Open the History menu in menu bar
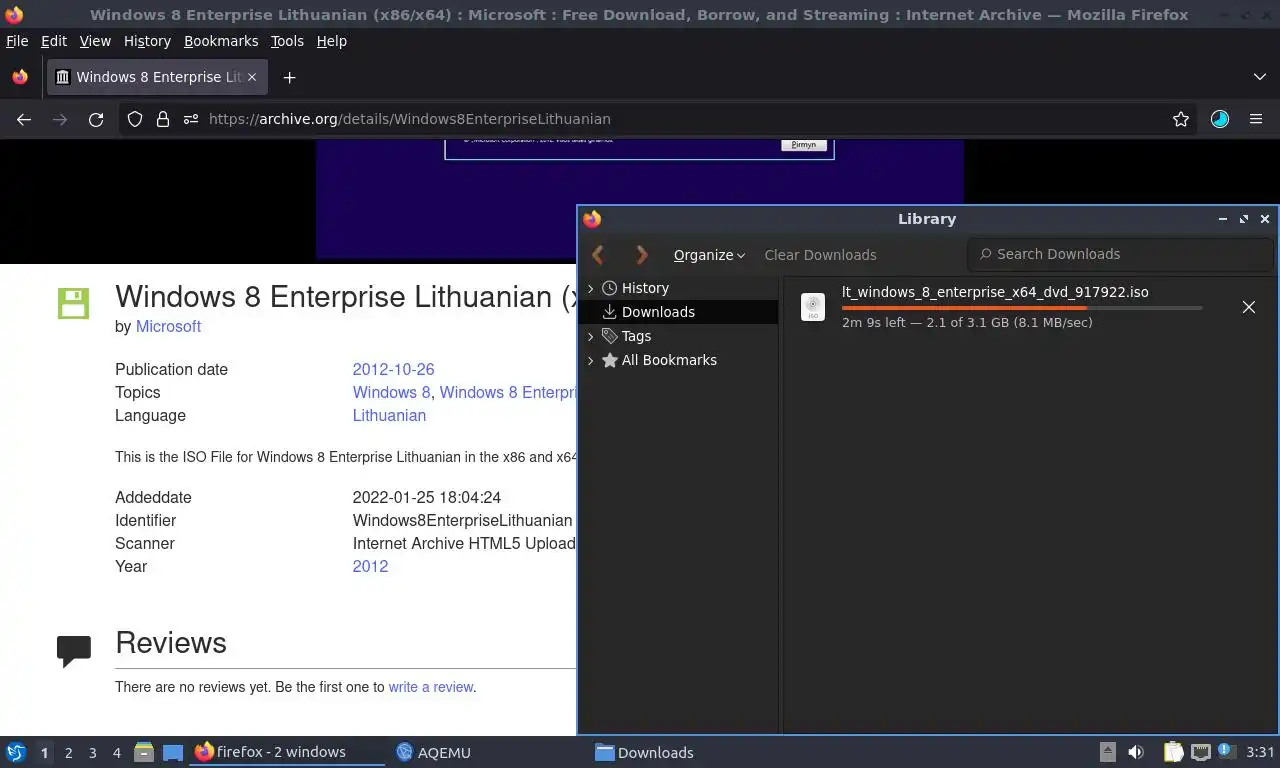The height and width of the screenshot is (768, 1280). click(147, 41)
